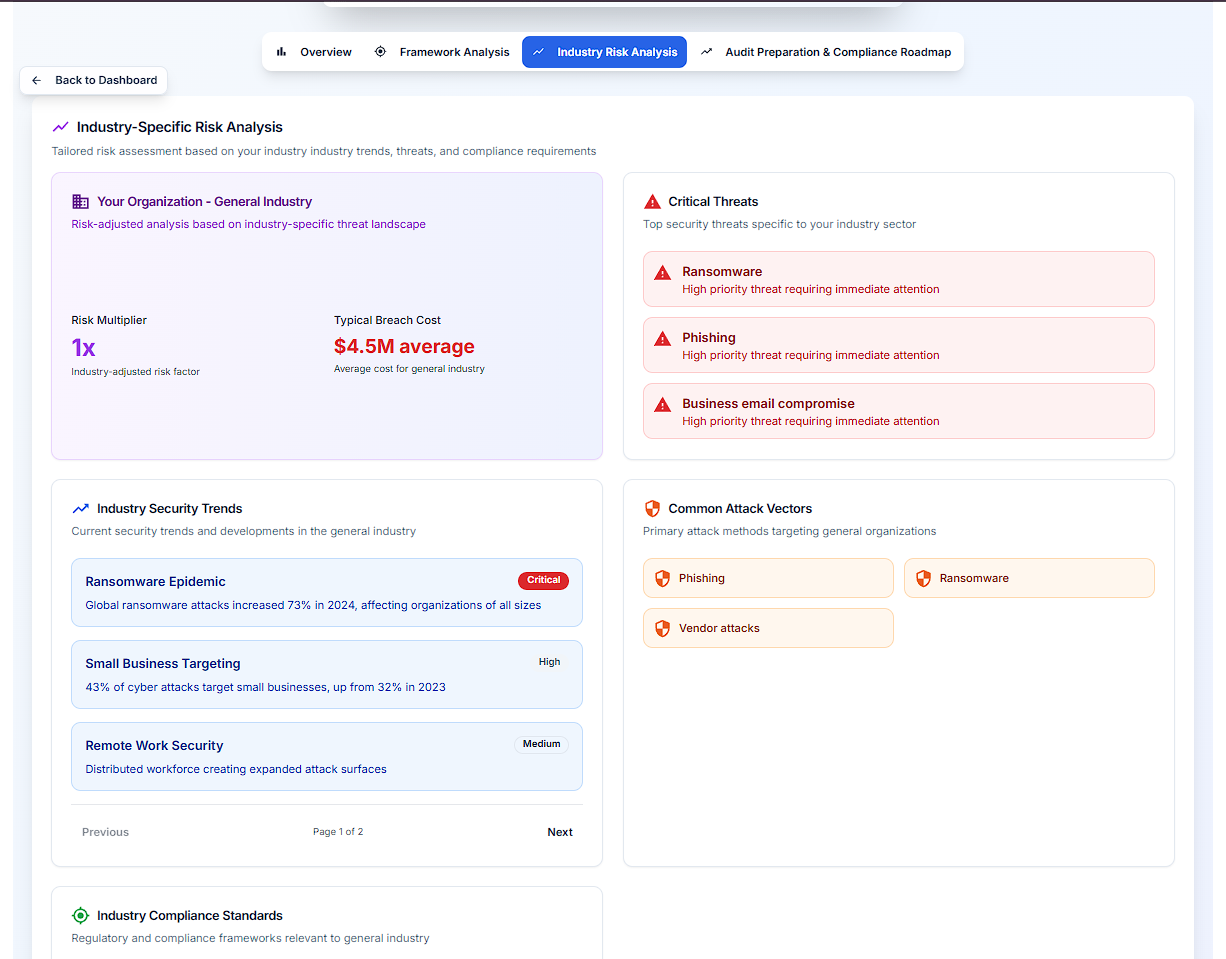Click the Medium badge on Remote Work Security
This screenshot has height=959, width=1226.
[x=541, y=744]
